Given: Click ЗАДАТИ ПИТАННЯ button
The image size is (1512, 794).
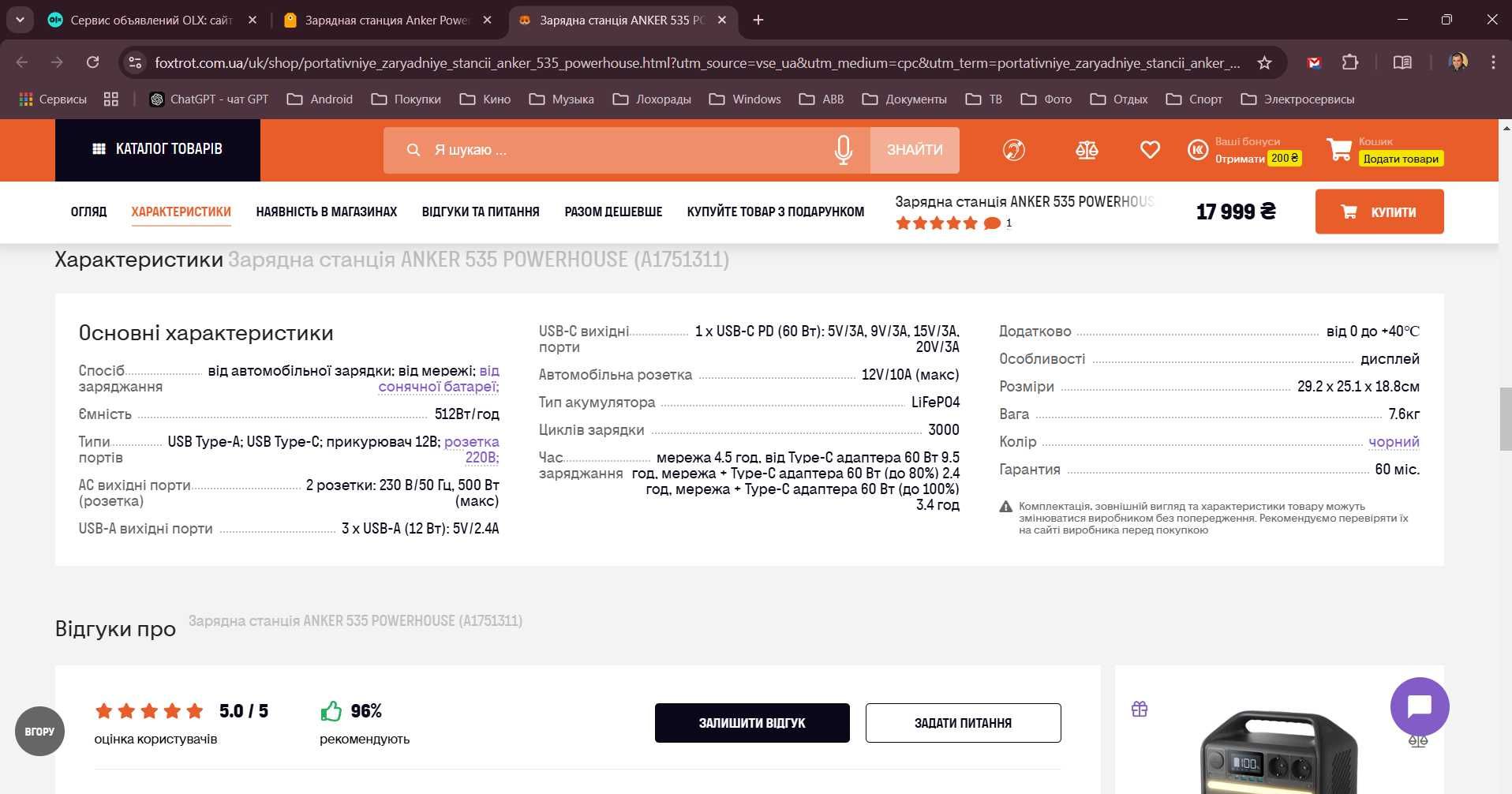Looking at the screenshot, I should click(x=963, y=723).
